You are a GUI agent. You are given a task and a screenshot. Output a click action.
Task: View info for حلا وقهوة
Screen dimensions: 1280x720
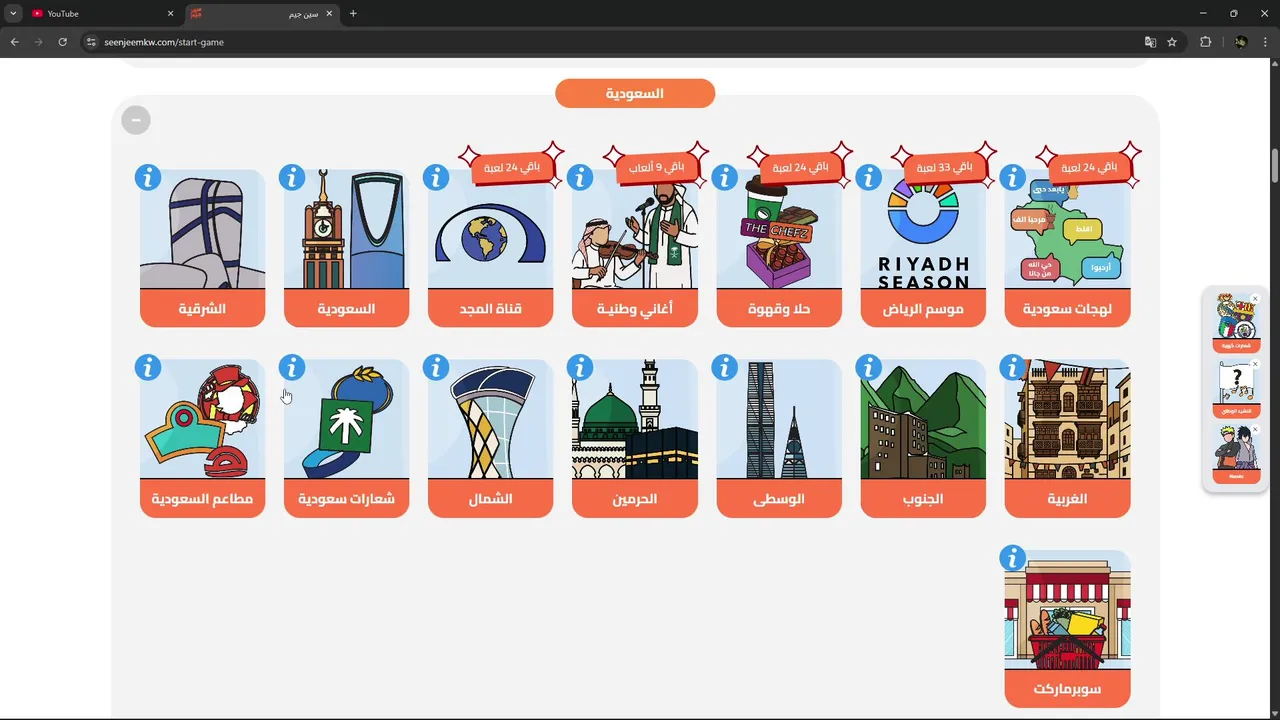[724, 178]
